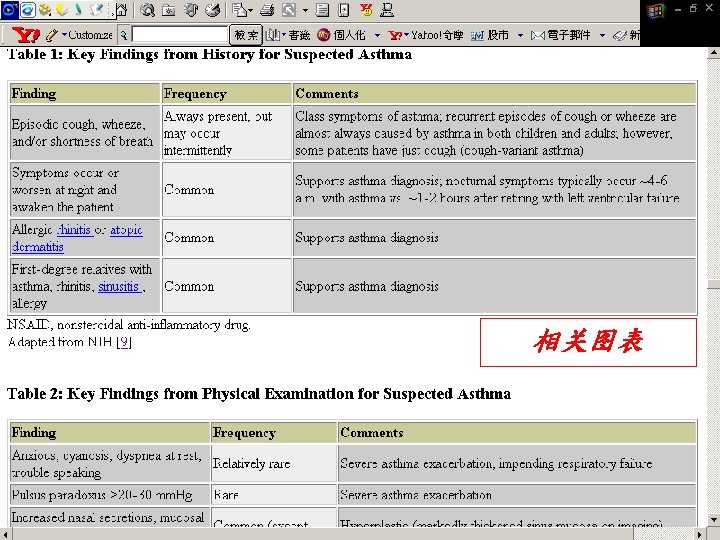Click the 'Relatively rare' frequency cell
Screen dimensions: 720x540
coord(273,463)
